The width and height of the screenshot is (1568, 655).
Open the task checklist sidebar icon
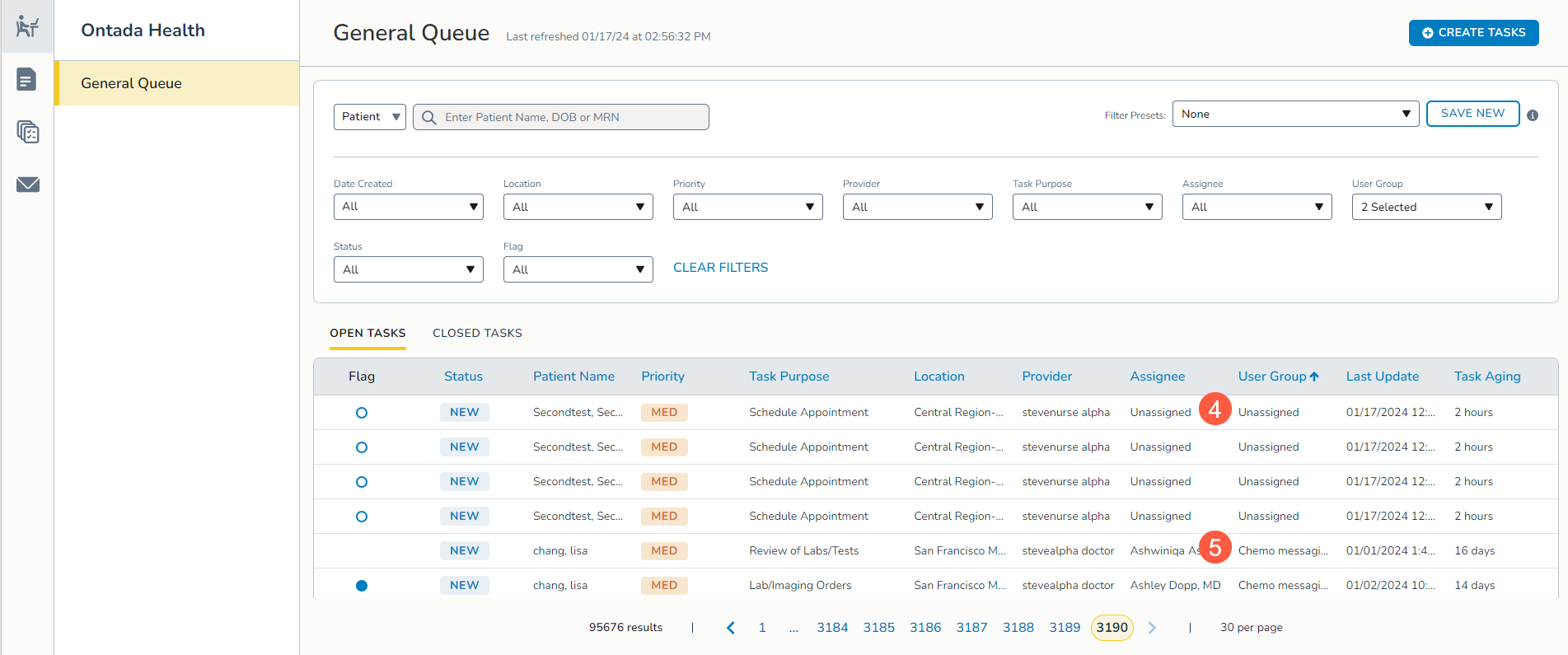[x=27, y=132]
